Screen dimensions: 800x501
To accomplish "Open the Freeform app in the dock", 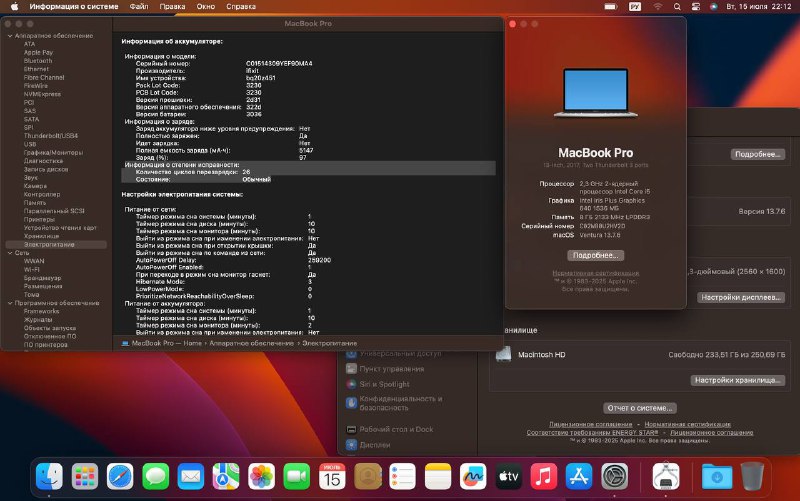I will click(x=473, y=476).
